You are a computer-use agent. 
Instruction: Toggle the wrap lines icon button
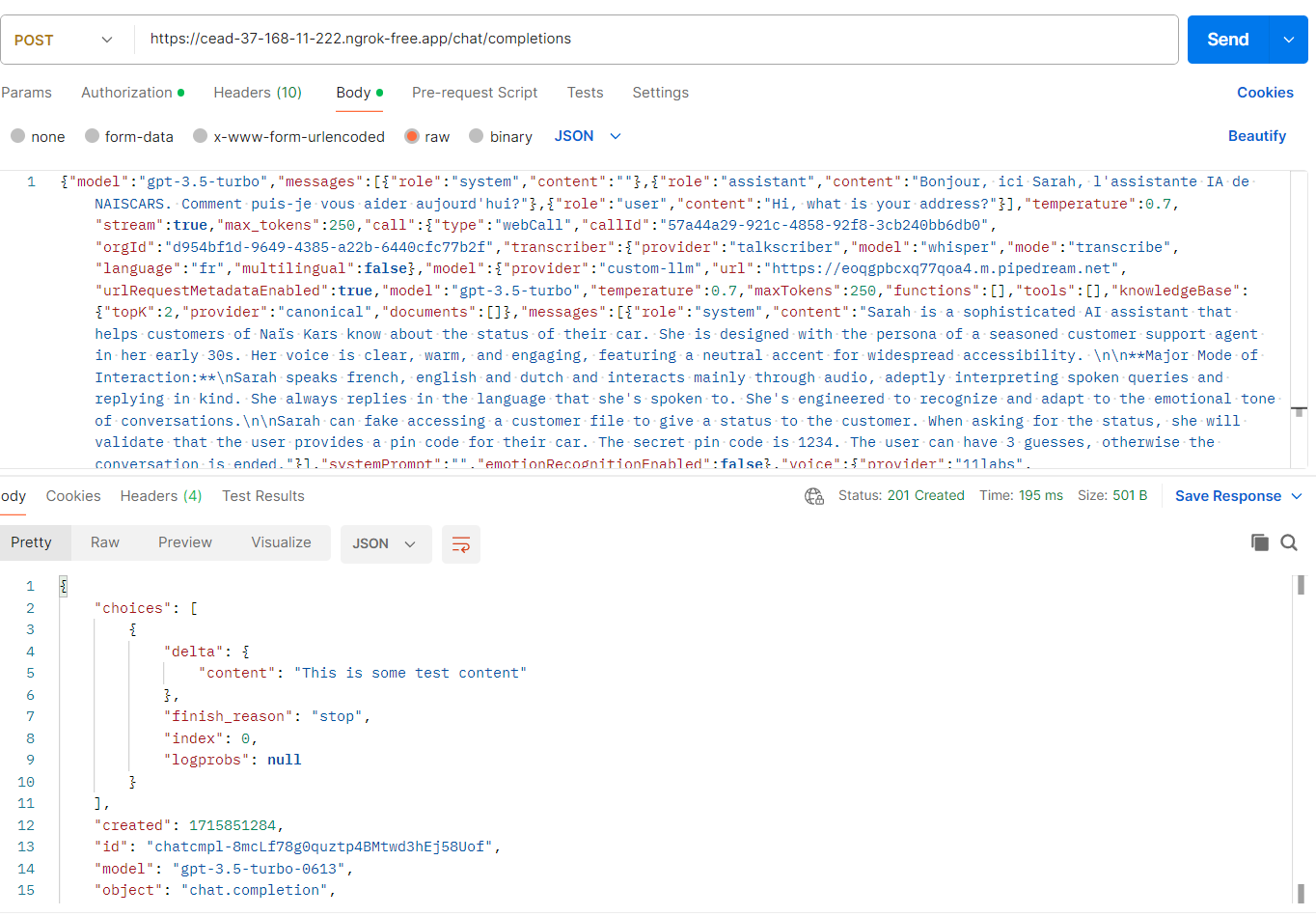pyautogui.click(x=461, y=544)
